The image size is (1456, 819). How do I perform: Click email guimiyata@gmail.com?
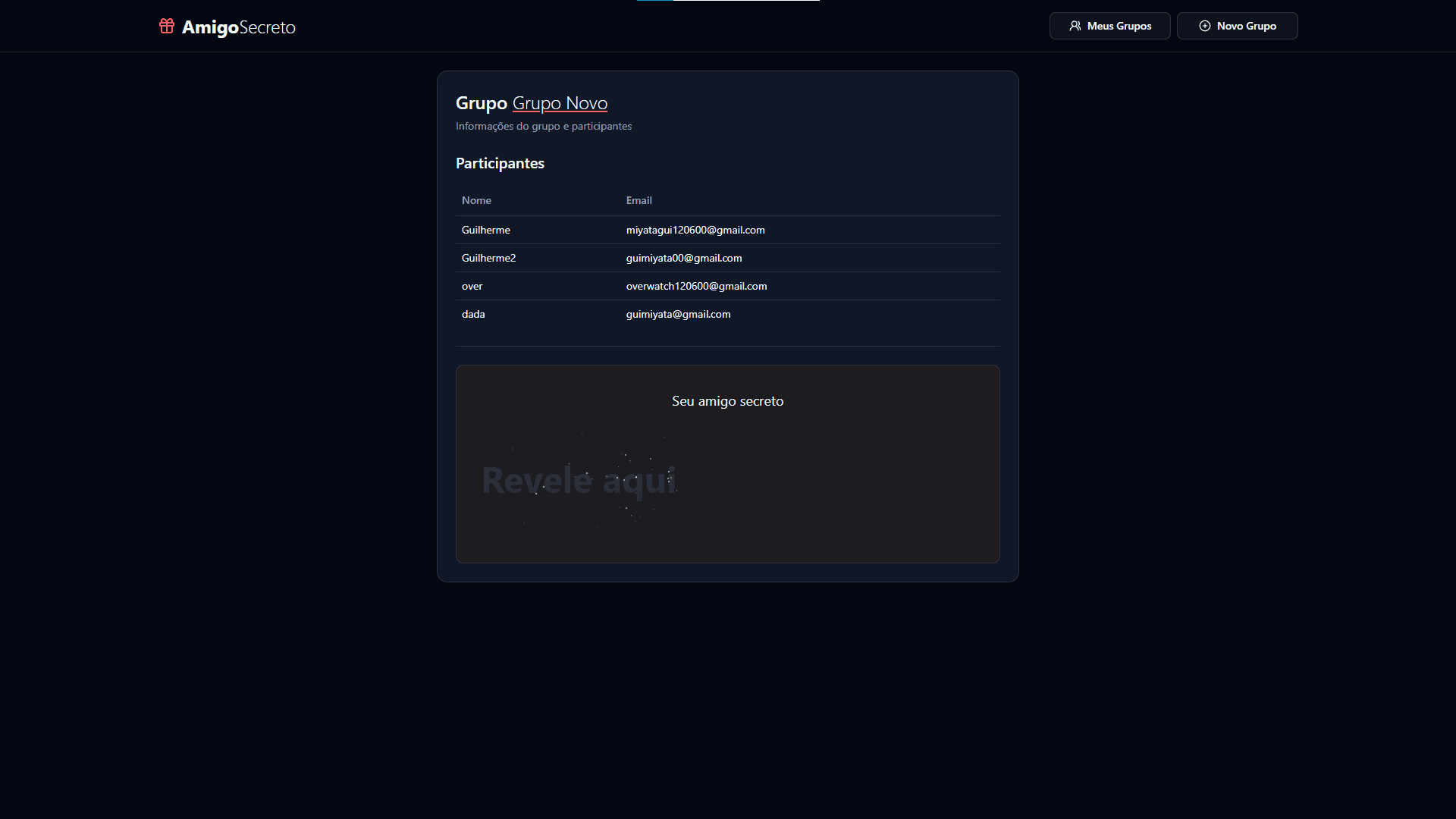678,314
